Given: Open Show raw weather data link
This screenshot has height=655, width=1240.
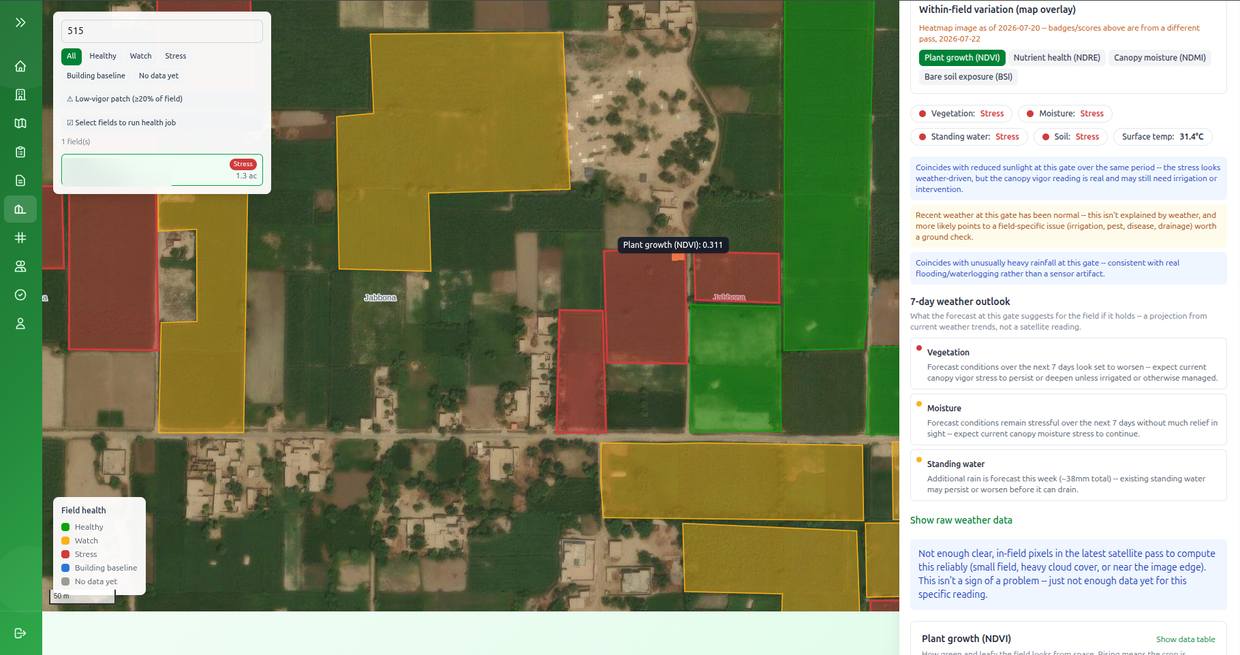Looking at the screenshot, I should coord(961,520).
